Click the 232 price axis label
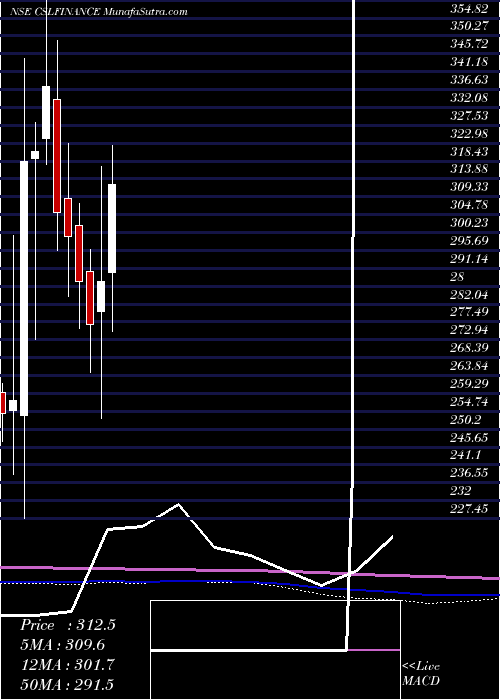This screenshot has width=500, height=700. [461, 490]
